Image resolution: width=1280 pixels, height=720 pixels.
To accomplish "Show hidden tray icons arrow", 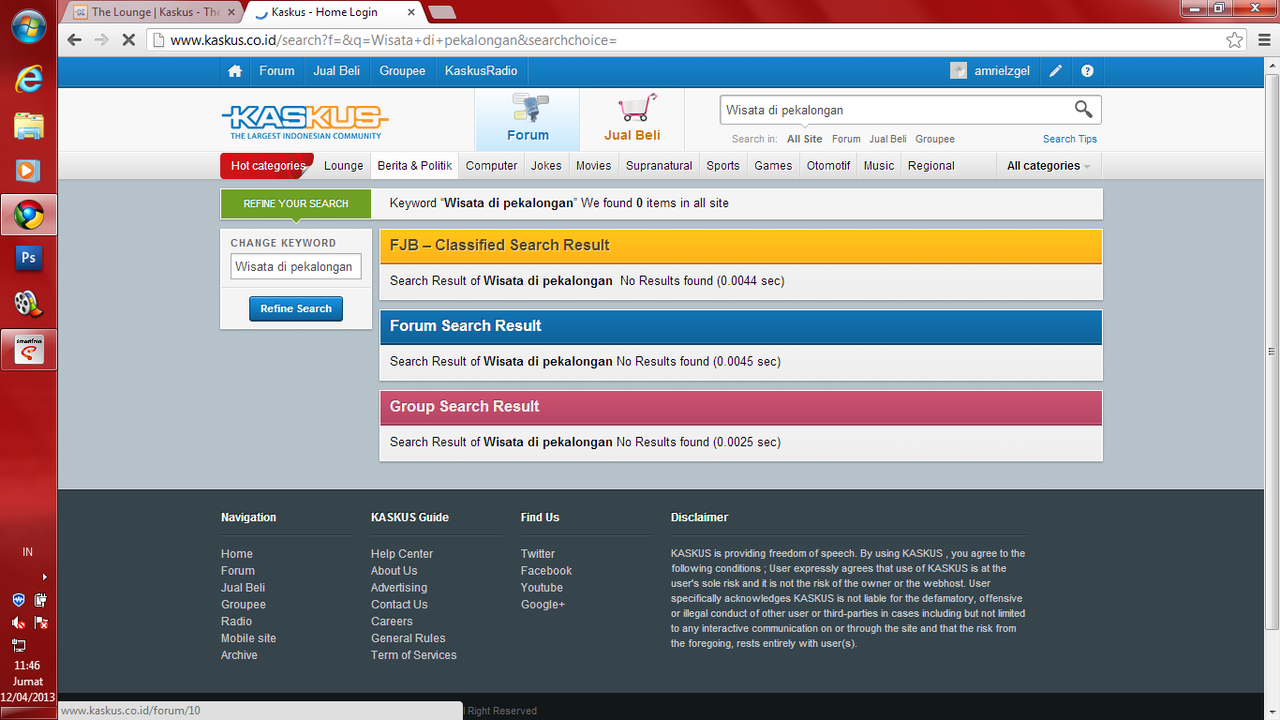I will (x=44, y=576).
